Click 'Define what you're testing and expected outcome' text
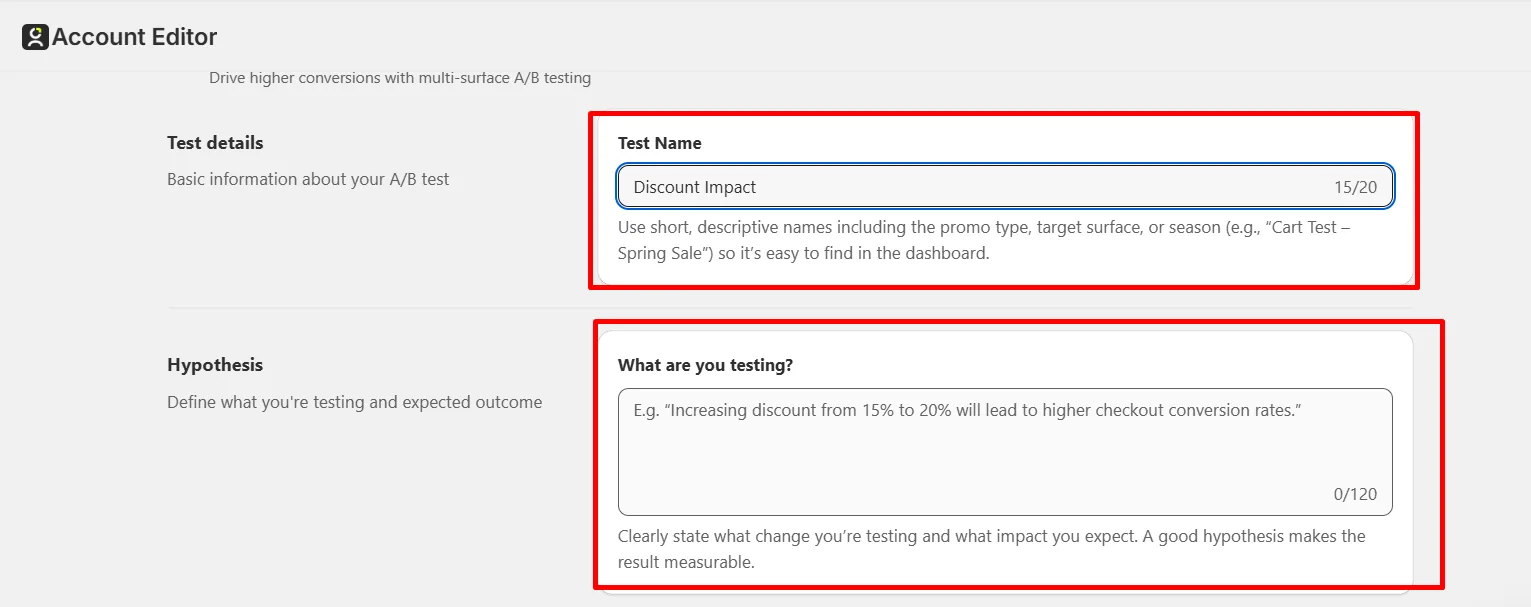 [x=355, y=402]
